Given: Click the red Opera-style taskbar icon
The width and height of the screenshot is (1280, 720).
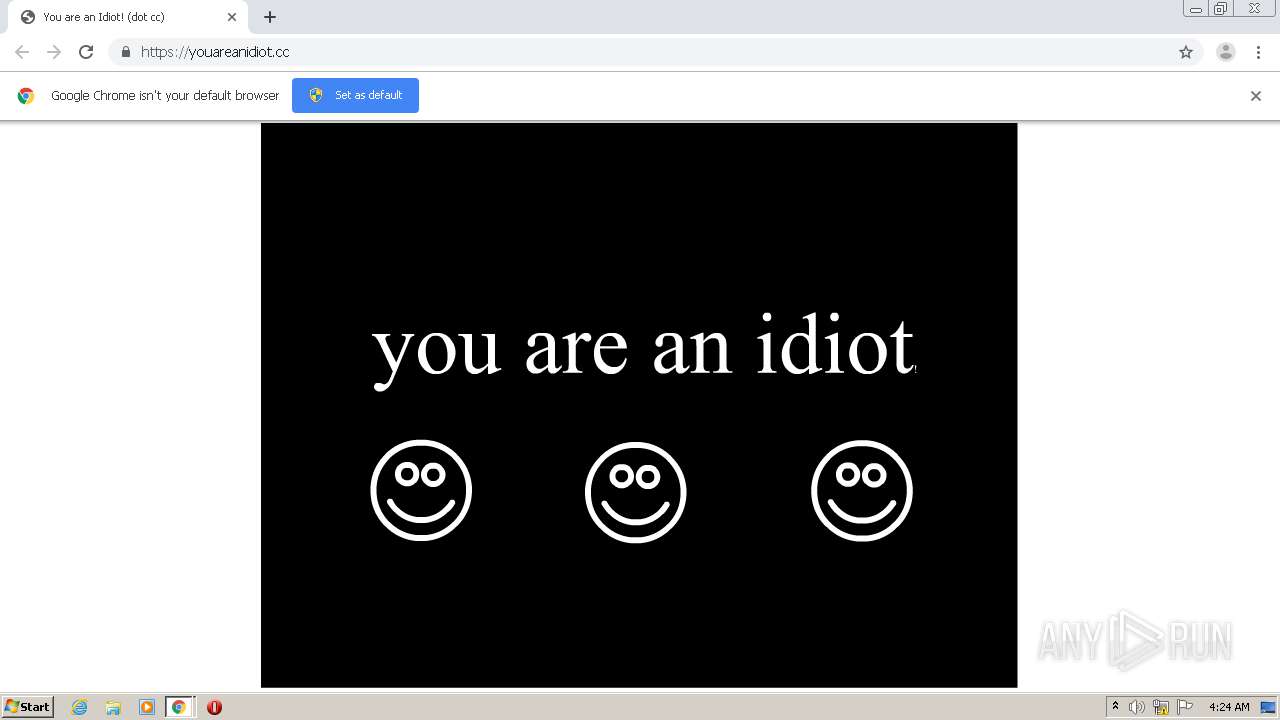Looking at the screenshot, I should (214, 707).
